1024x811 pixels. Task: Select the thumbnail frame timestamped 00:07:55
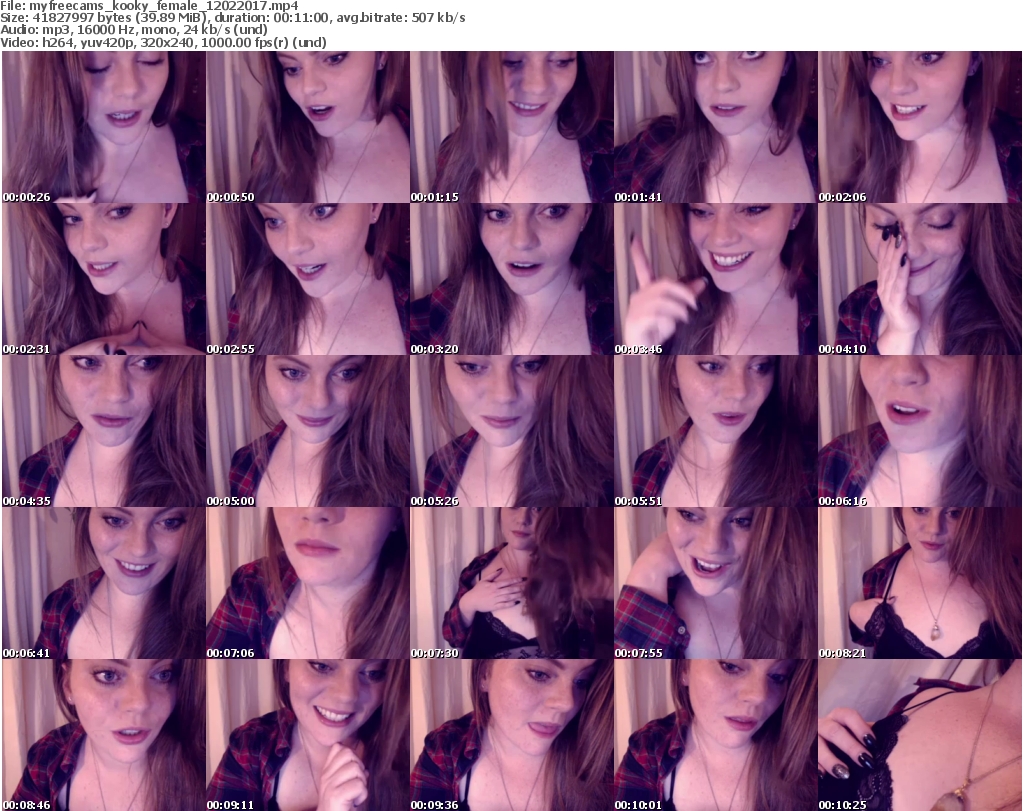[x=716, y=583]
